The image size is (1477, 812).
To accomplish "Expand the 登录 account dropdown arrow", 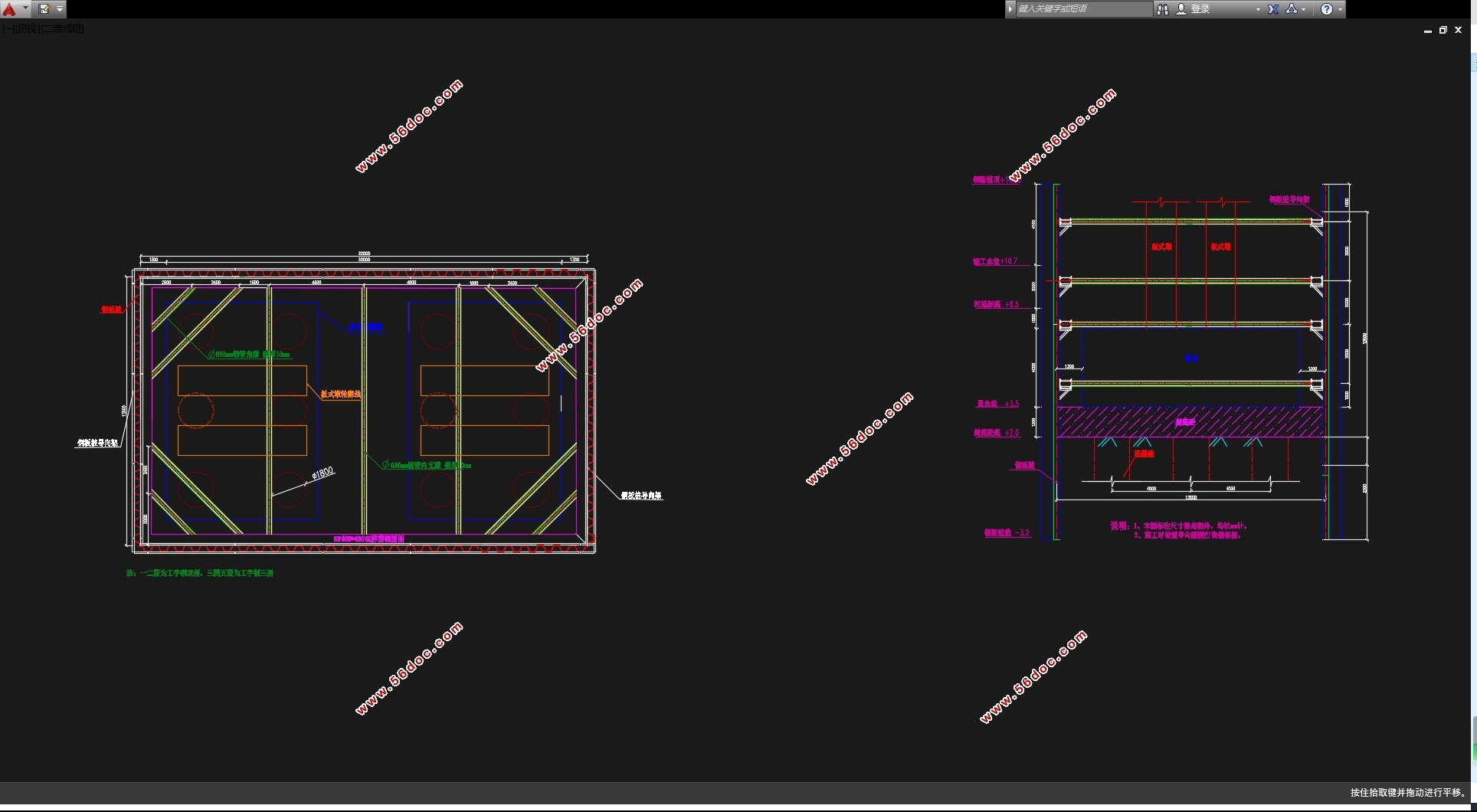I will click(1258, 9).
